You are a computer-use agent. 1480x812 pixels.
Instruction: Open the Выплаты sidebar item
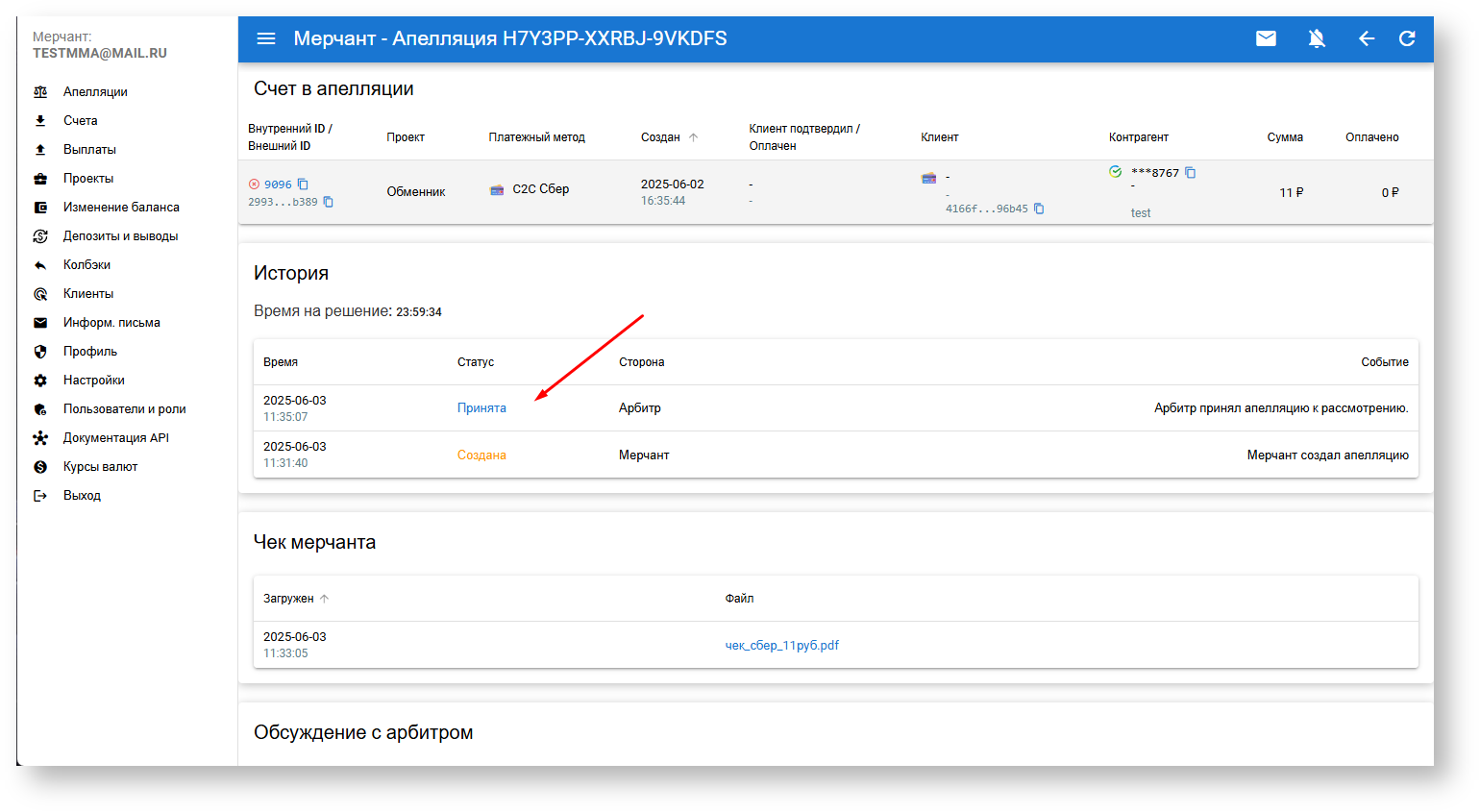(89, 150)
